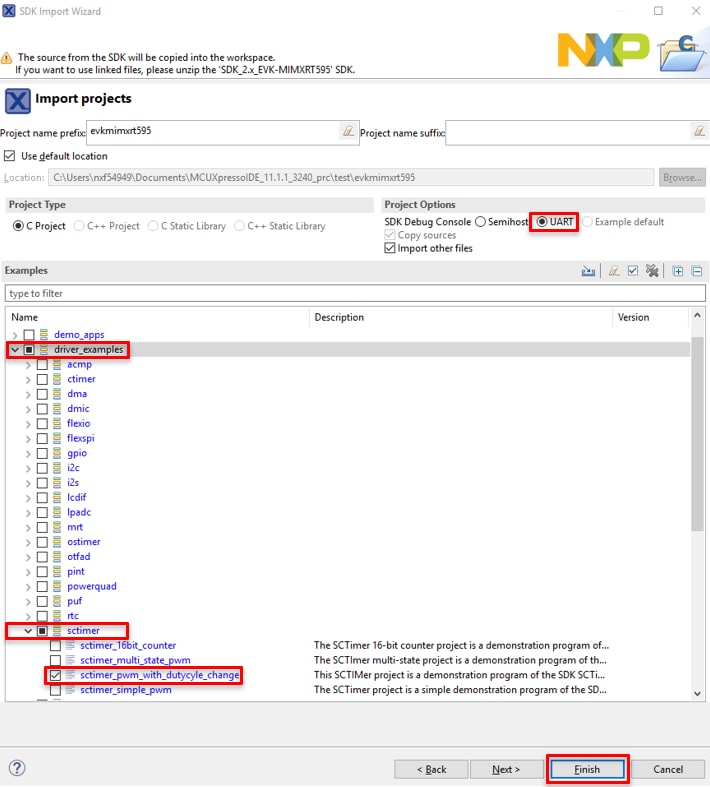Go back with the Back button

(x=431, y=769)
